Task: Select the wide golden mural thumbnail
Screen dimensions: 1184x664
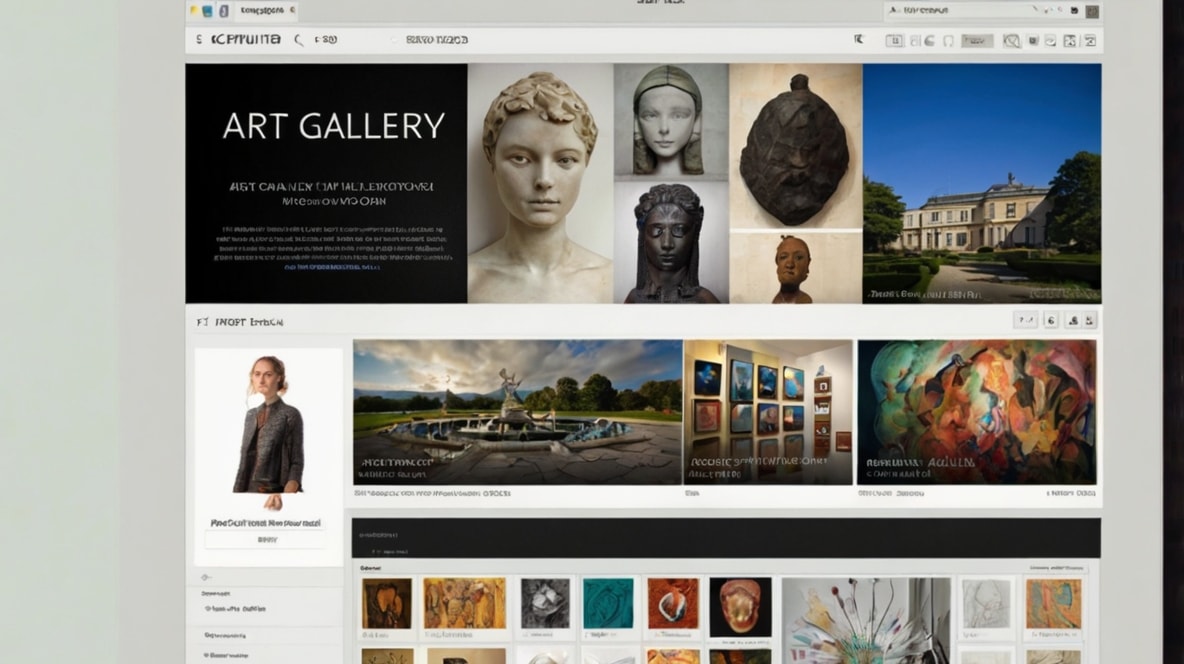Action: coord(464,604)
